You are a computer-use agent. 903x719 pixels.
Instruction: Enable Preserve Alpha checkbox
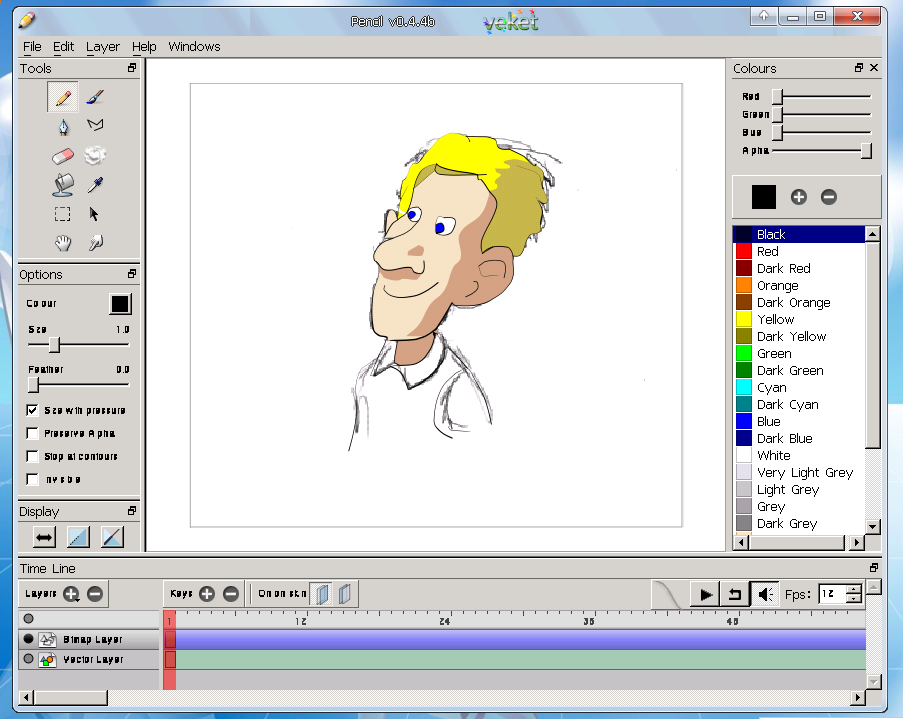[x=32, y=433]
